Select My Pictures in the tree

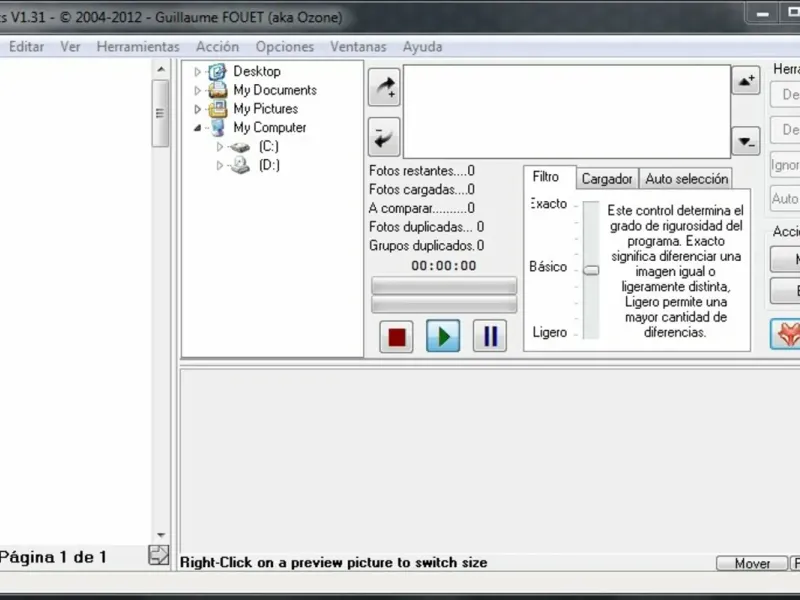tap(265, 109)
